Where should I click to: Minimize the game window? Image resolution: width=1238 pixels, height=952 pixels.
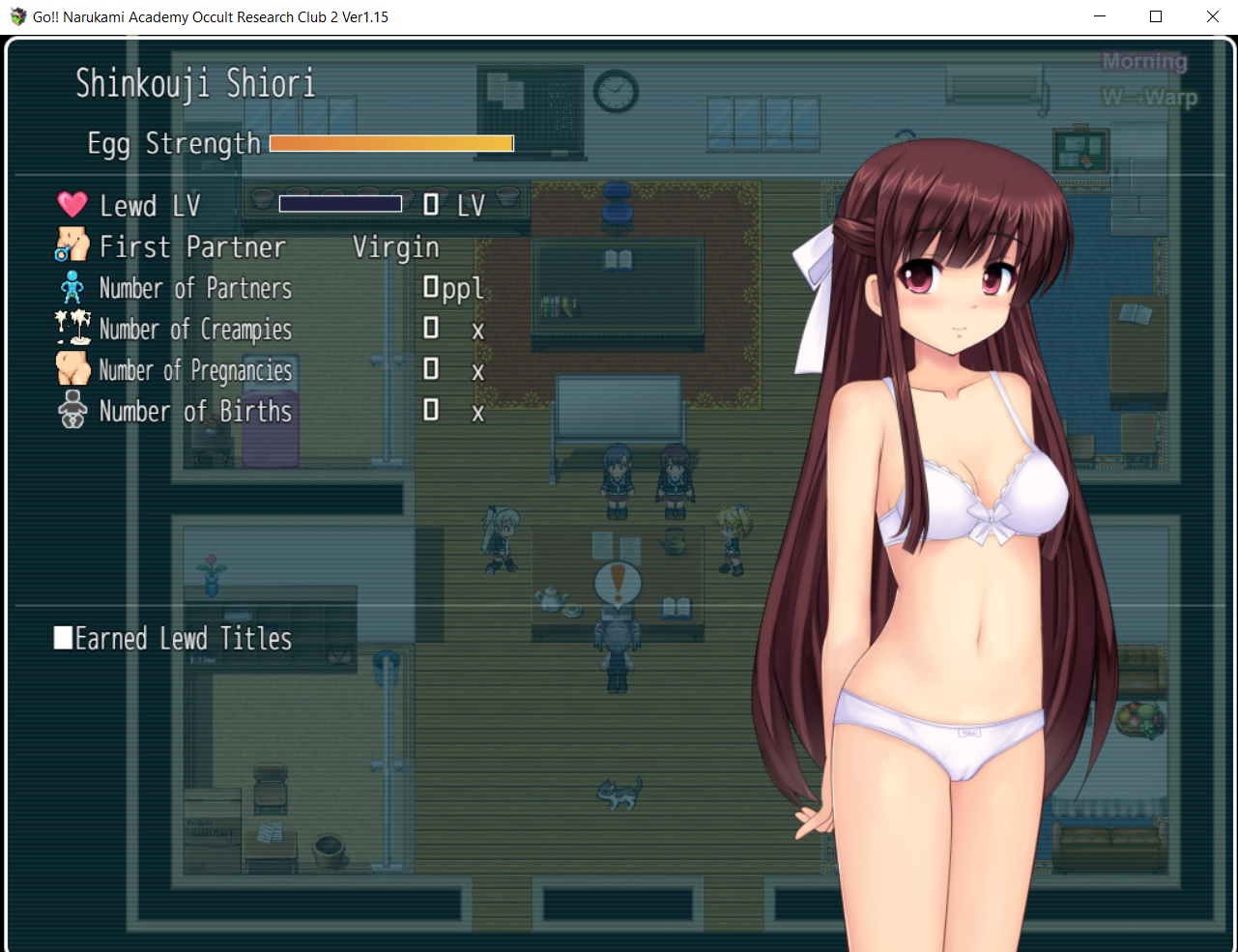(x=1100, y=16)
